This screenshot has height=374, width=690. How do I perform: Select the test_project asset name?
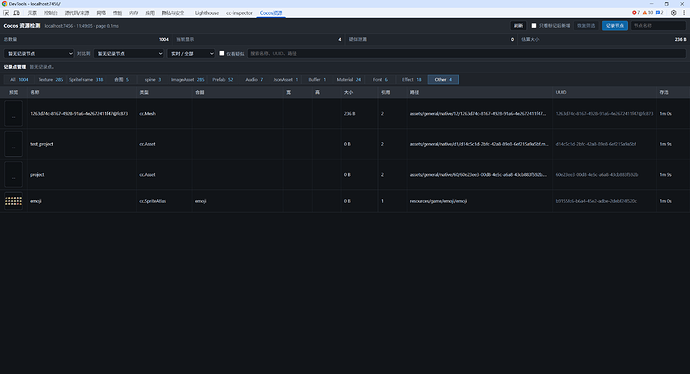[x=41, y=144]
